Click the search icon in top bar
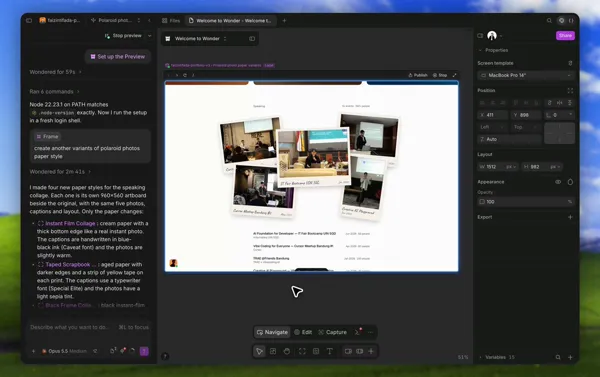 549,21
